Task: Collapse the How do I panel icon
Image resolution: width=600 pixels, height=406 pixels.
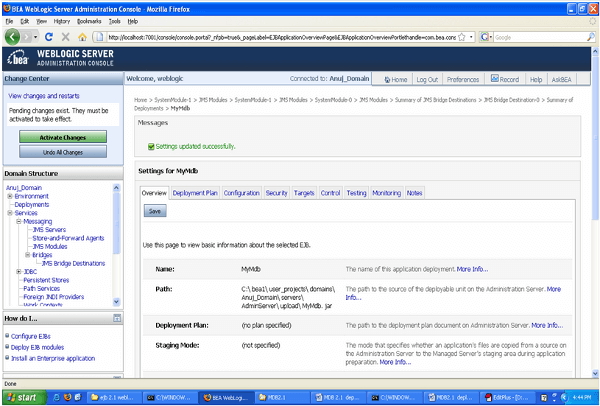Action: coord(117,318)
